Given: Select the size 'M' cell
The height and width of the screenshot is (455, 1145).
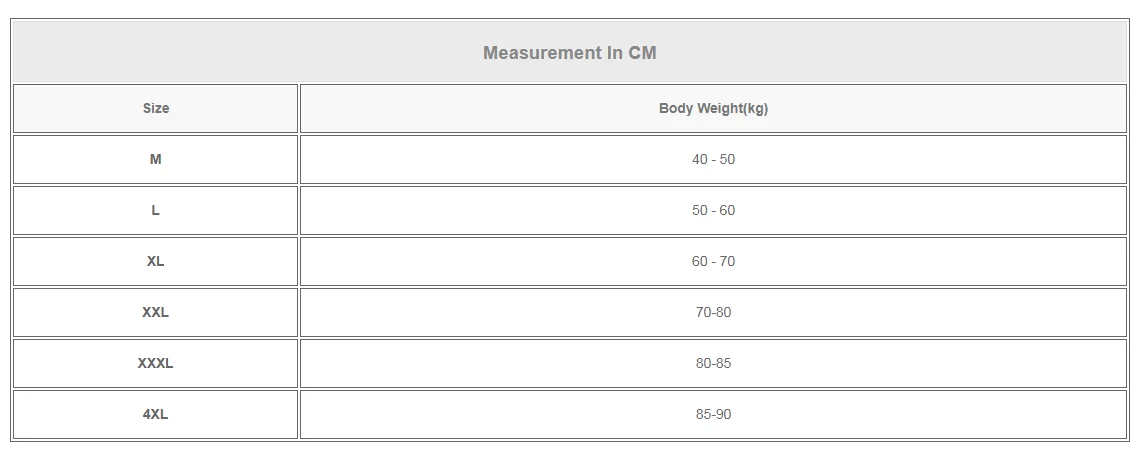Looking at the screenshot, I should [156, 159].
